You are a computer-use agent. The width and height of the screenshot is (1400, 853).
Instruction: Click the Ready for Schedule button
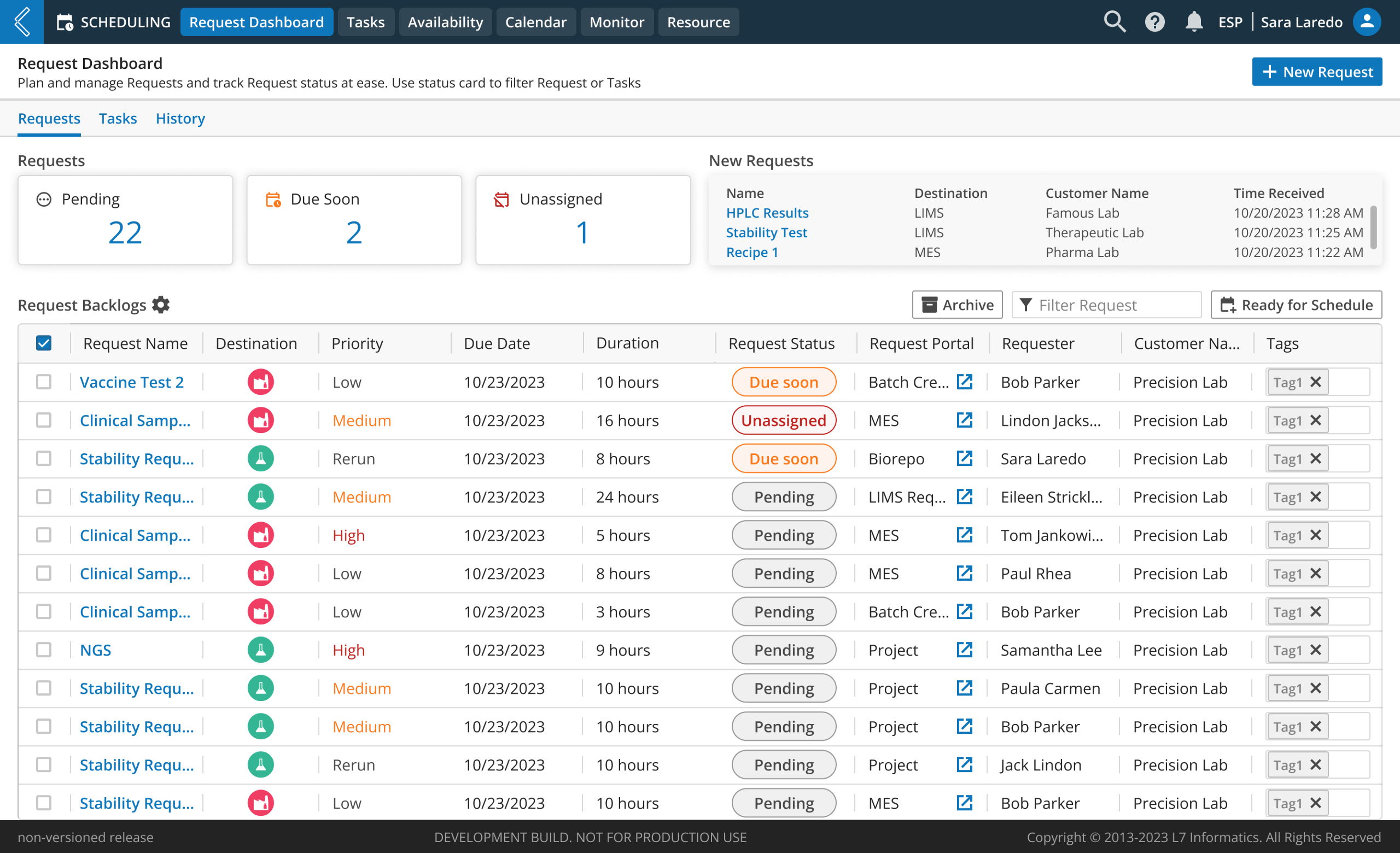[1296, 305]
